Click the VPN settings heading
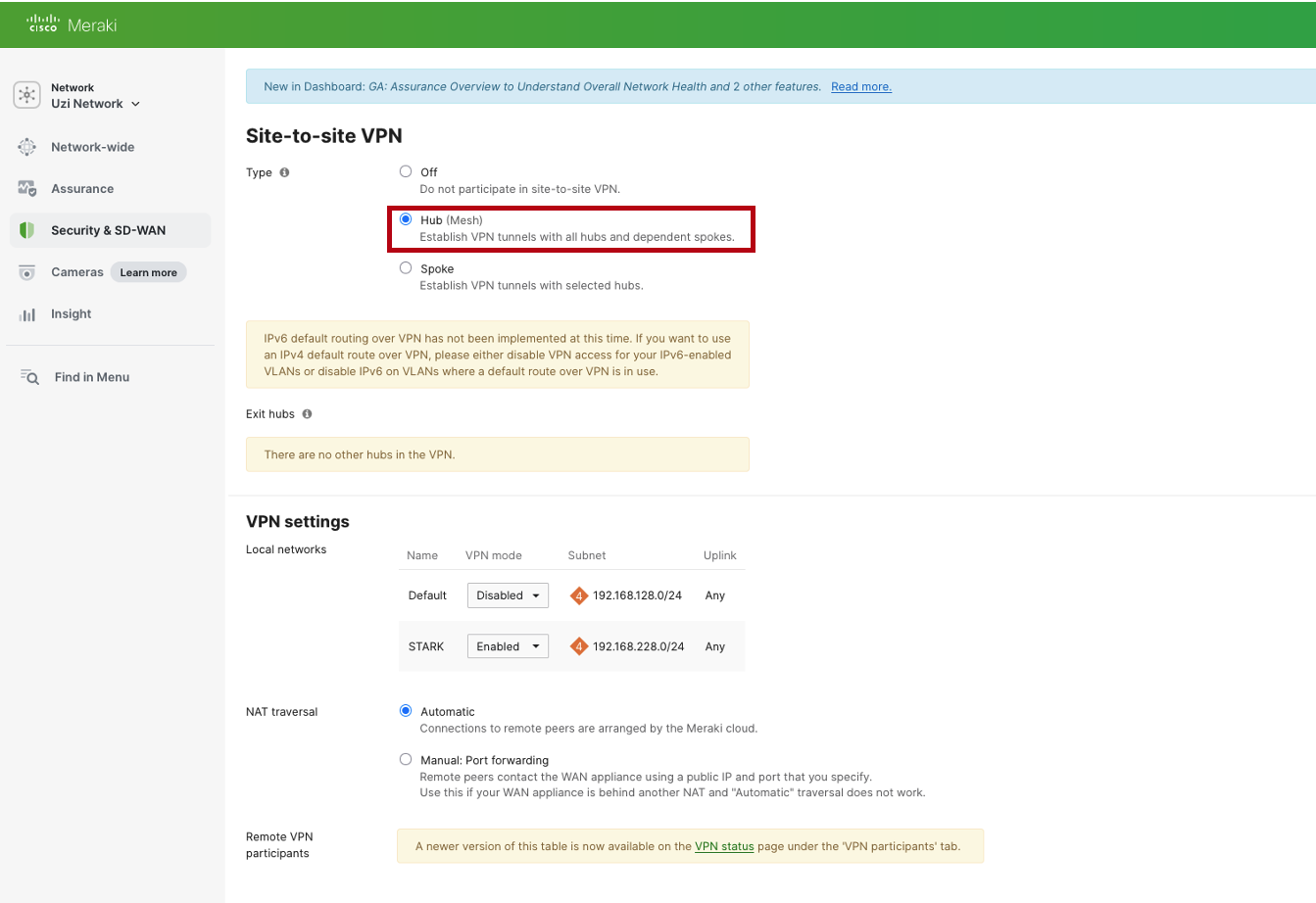 [x=298, y=522]
